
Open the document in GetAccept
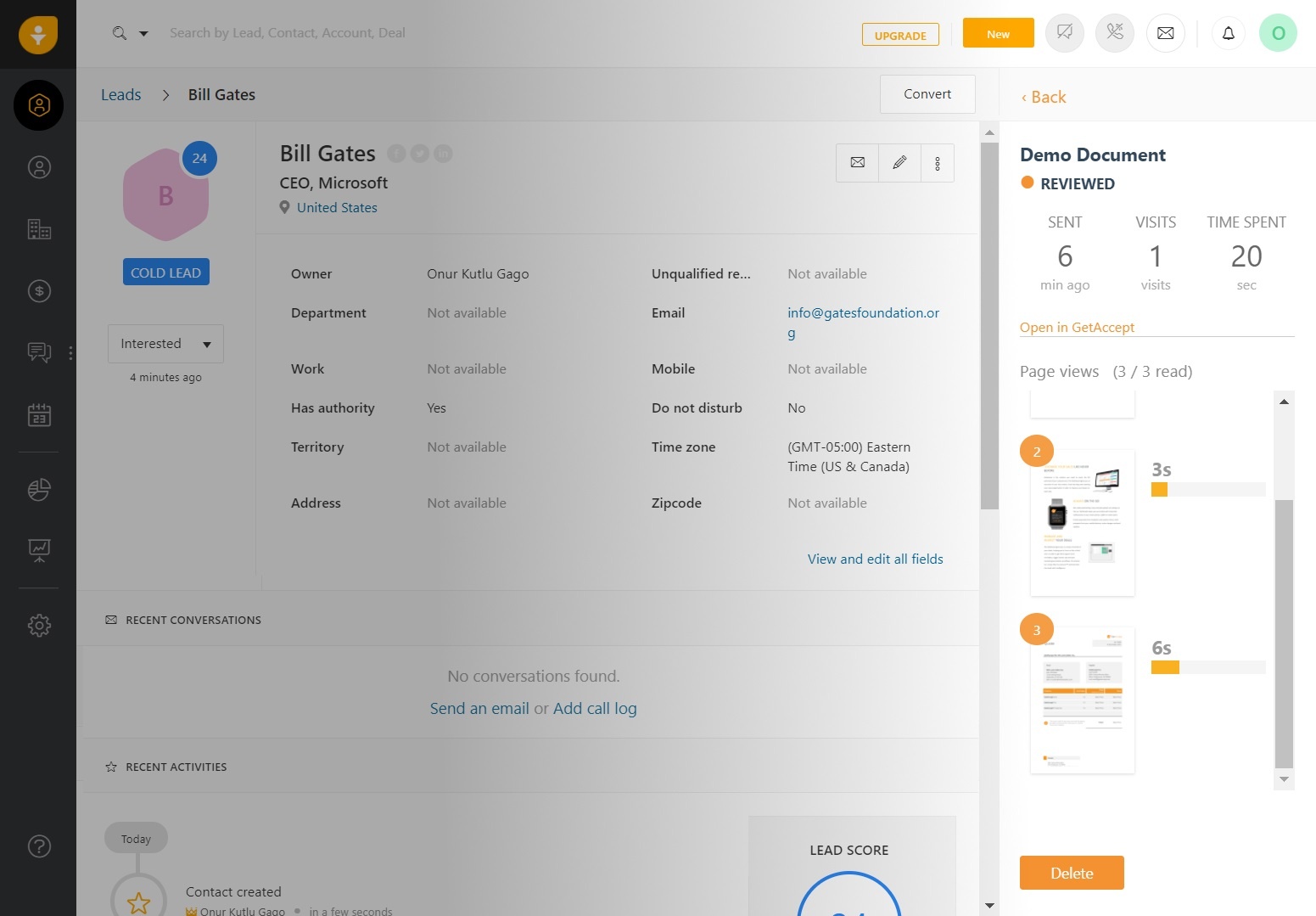pos(1077,327)
